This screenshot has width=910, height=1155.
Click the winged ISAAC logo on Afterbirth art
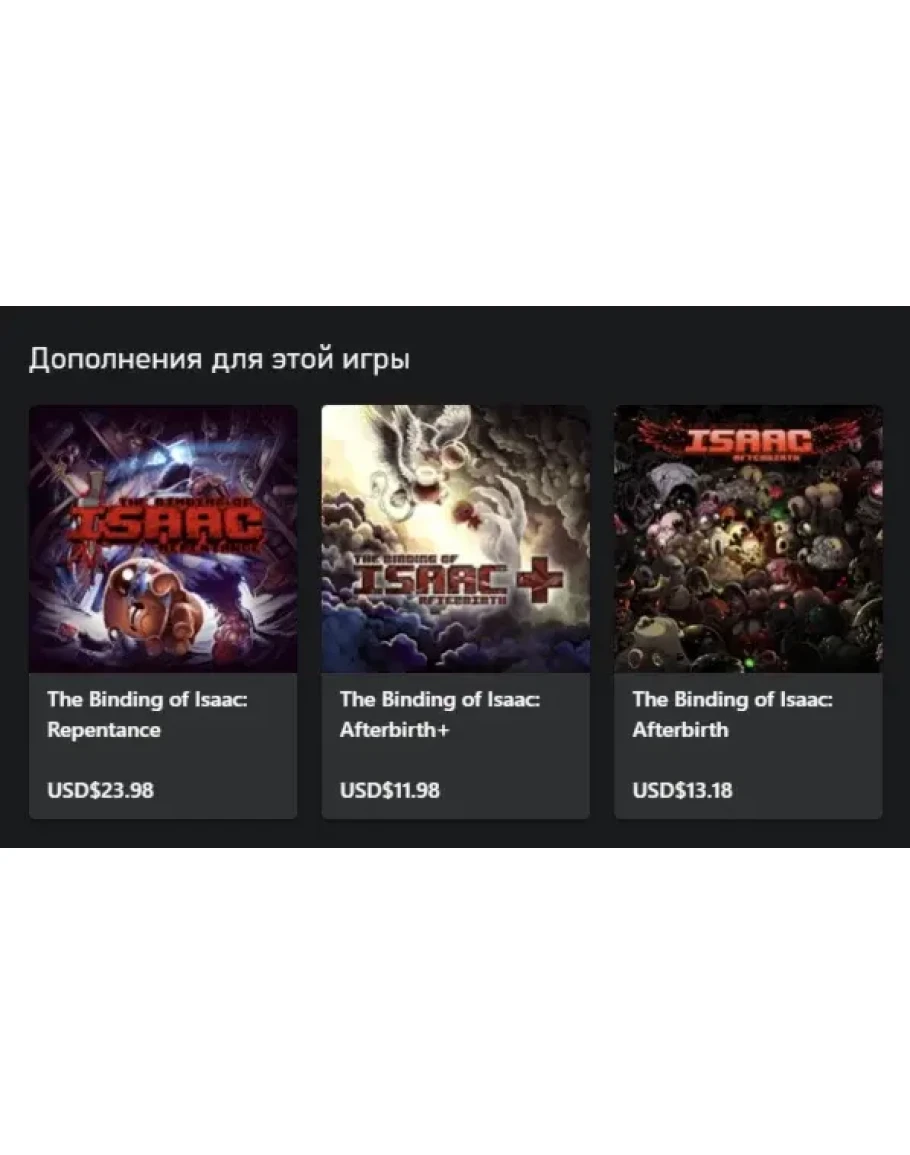tap(748, 440)
